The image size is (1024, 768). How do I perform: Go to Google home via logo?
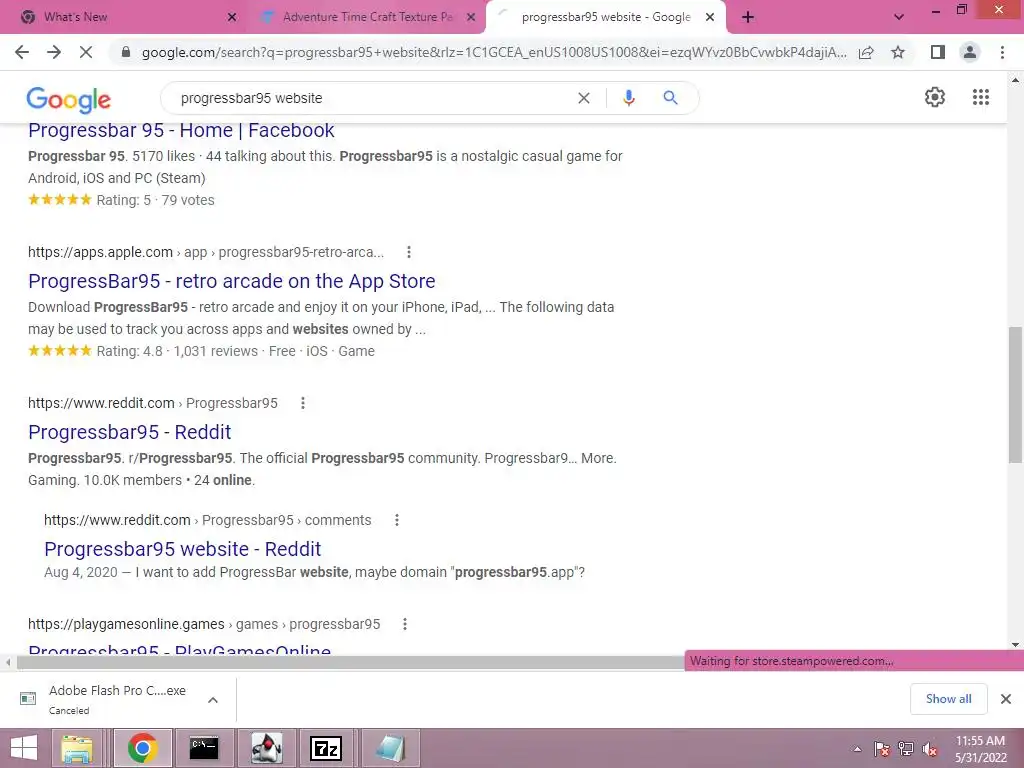(69, 99)
